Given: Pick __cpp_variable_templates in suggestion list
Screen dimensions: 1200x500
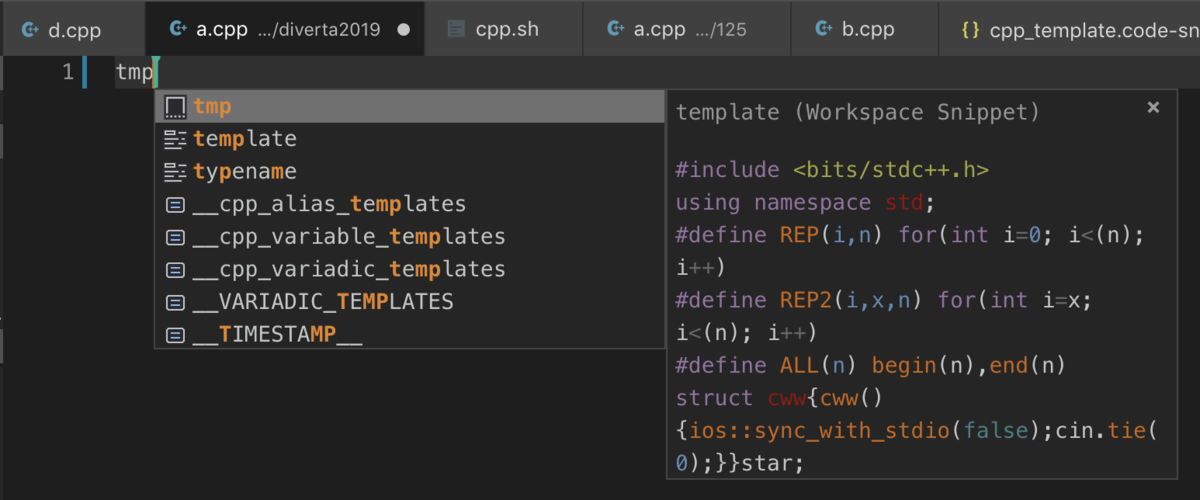Looking at the screenshot, I should pyautogui.click(x=349, y=237).
